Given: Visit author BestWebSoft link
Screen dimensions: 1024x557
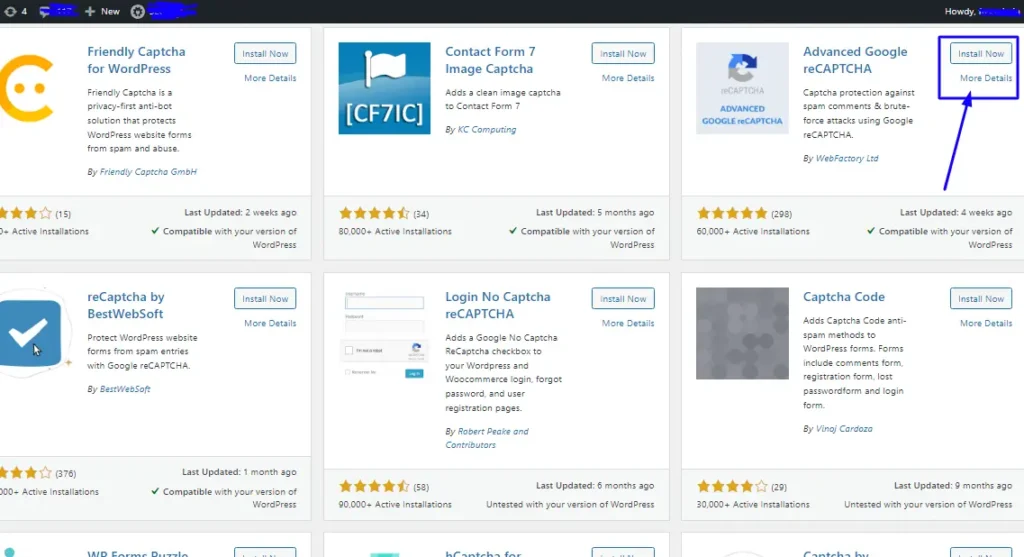Looking at the screenshot, I should tap(125, 389).
